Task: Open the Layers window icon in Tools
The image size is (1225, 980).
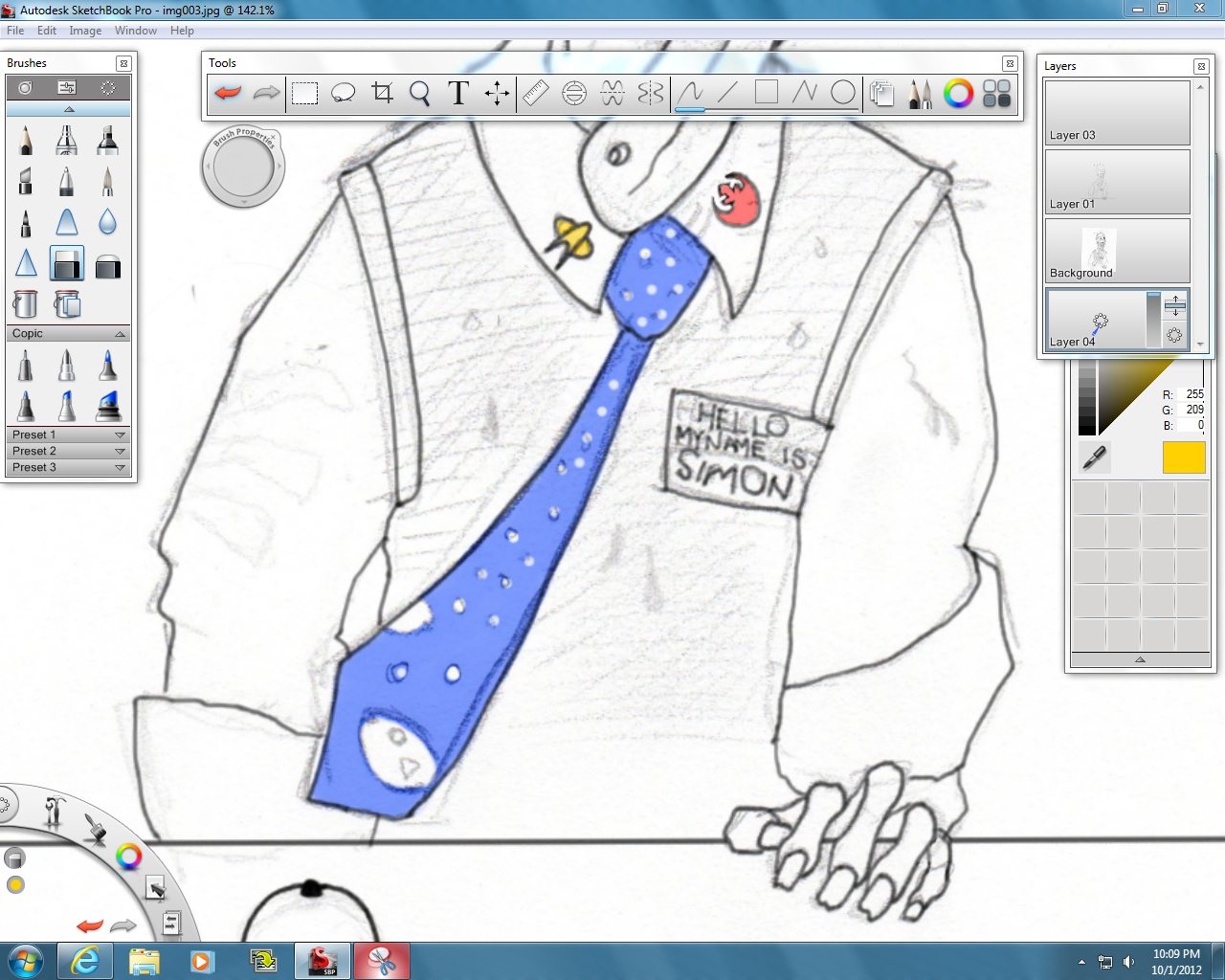Action: pyautogui.click(x=882, y=93)
